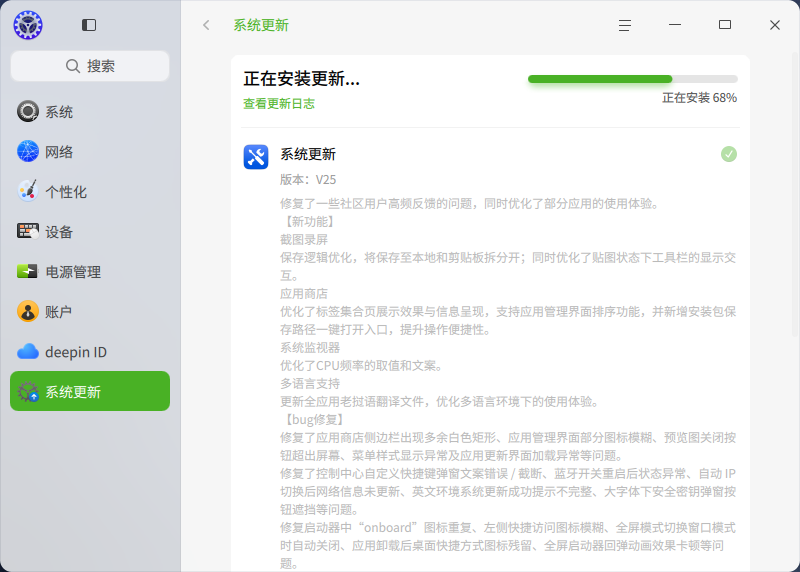The width and height of the screenshot is (800, 572).
Task: Select the 个性化 category
Action: (90, 191)
